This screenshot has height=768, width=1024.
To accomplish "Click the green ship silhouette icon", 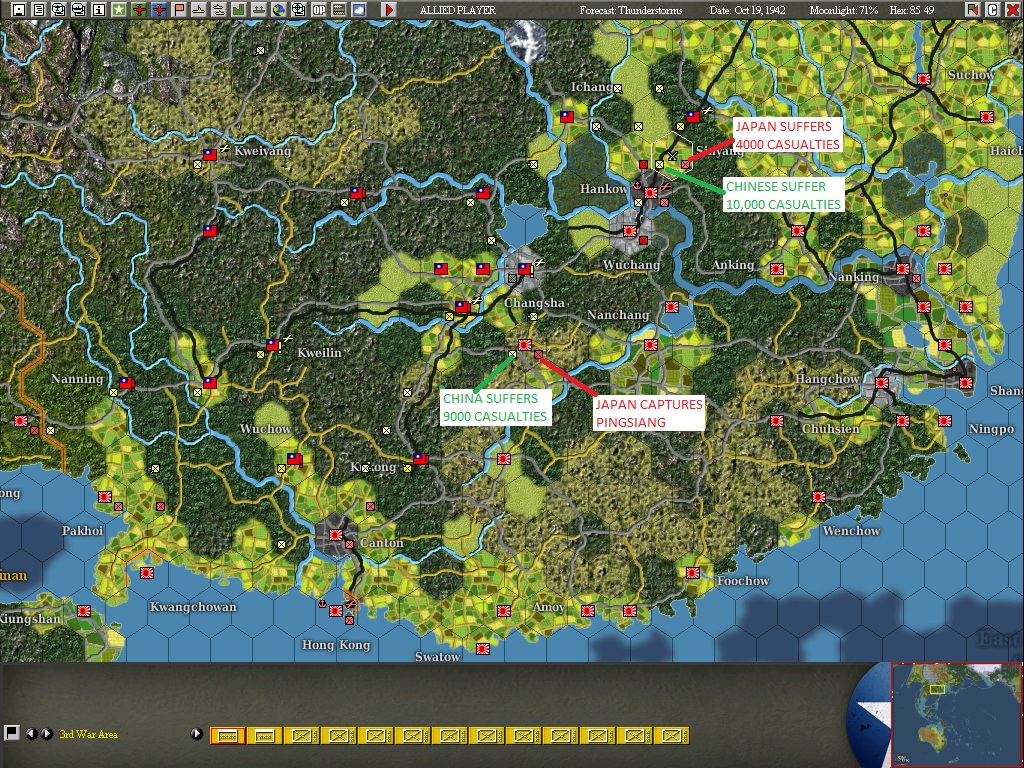I will 259,10.
